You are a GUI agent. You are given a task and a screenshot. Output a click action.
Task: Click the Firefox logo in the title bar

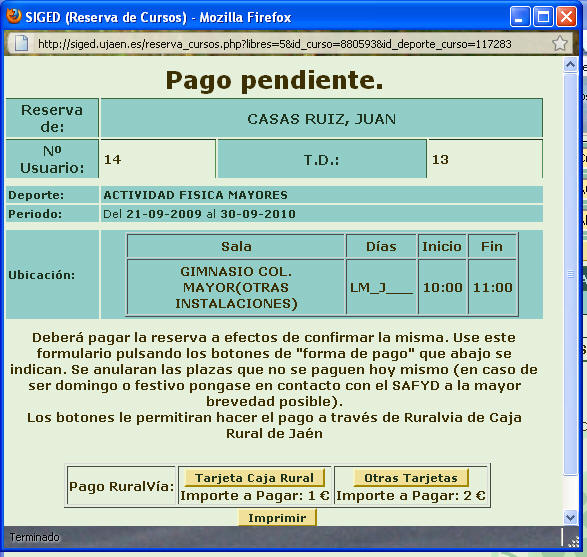tap(14, 16)
